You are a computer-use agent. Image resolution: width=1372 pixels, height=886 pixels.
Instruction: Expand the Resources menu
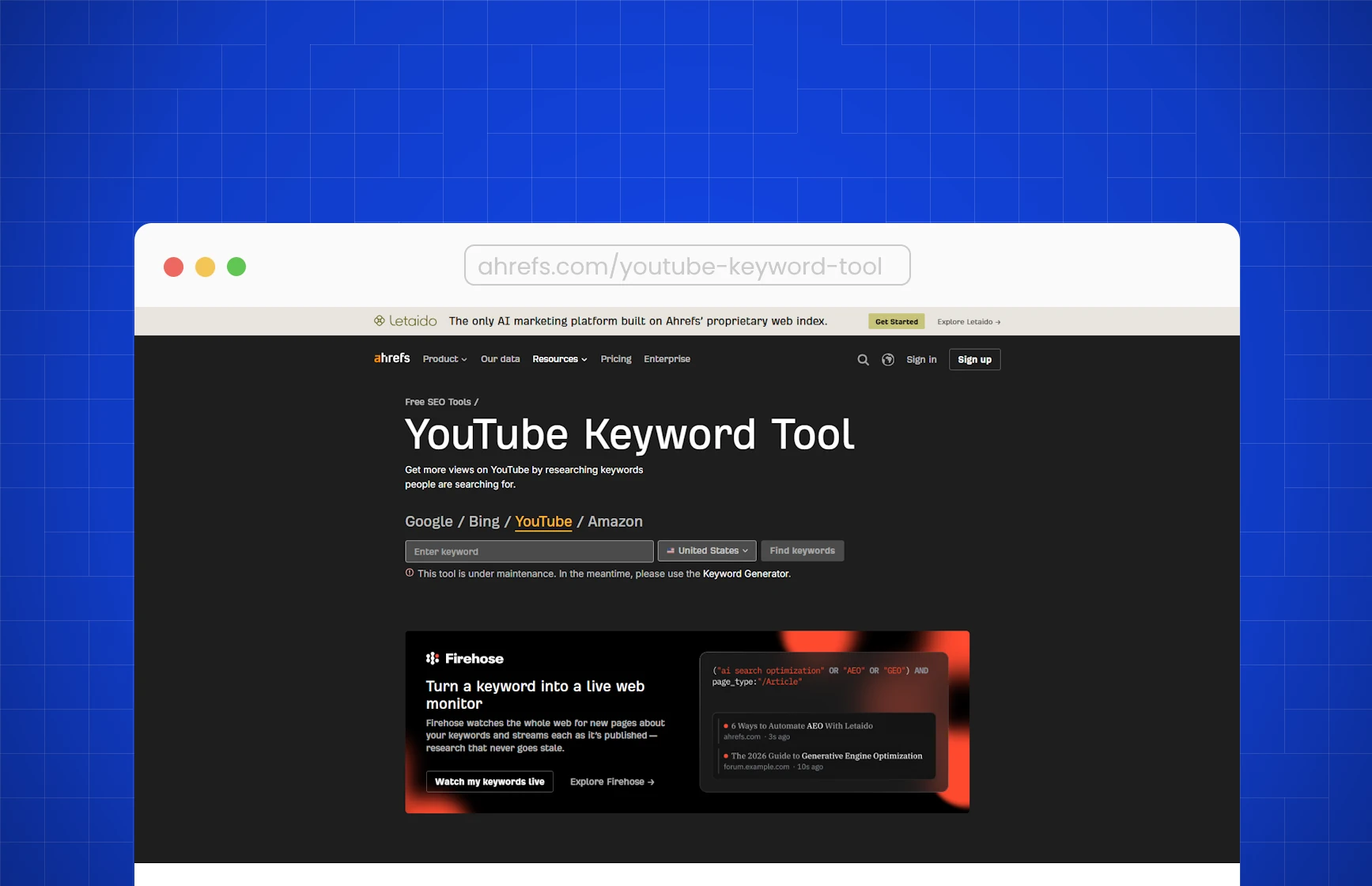(x=560, y=359)
